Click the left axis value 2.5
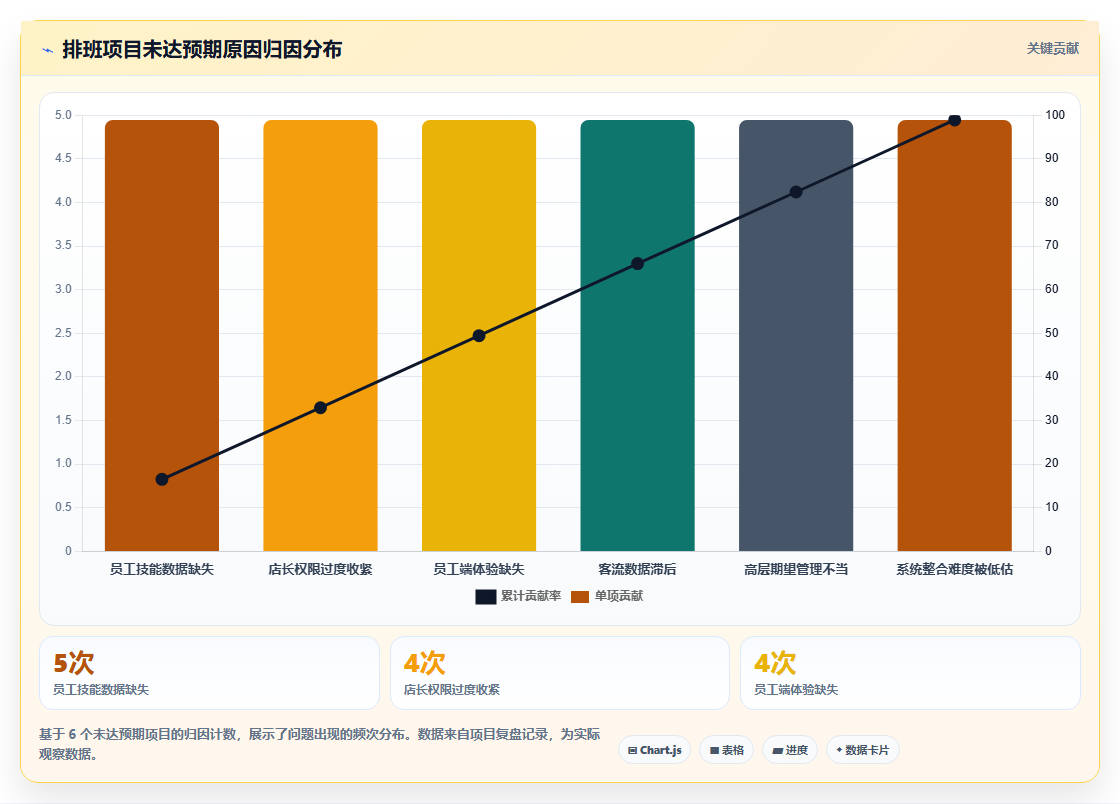Image resolution: width=1120 pixels, height=804 pixels. [64, 333]
